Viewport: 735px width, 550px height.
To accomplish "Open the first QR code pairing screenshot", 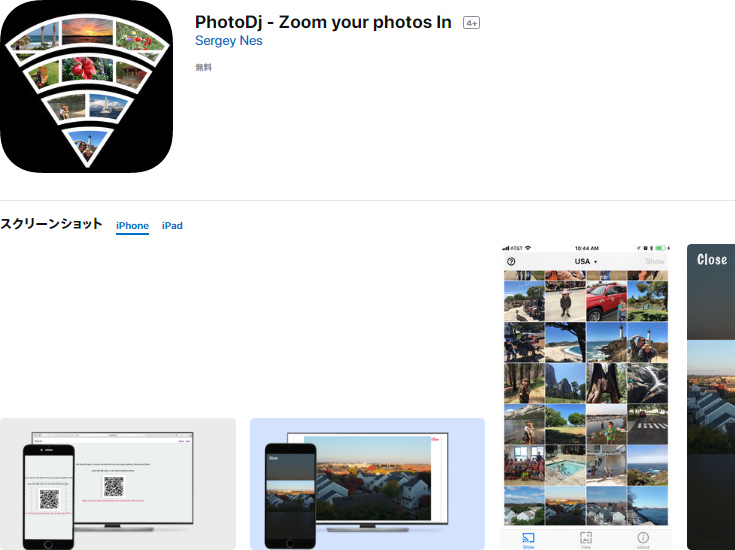I will 118,484.
